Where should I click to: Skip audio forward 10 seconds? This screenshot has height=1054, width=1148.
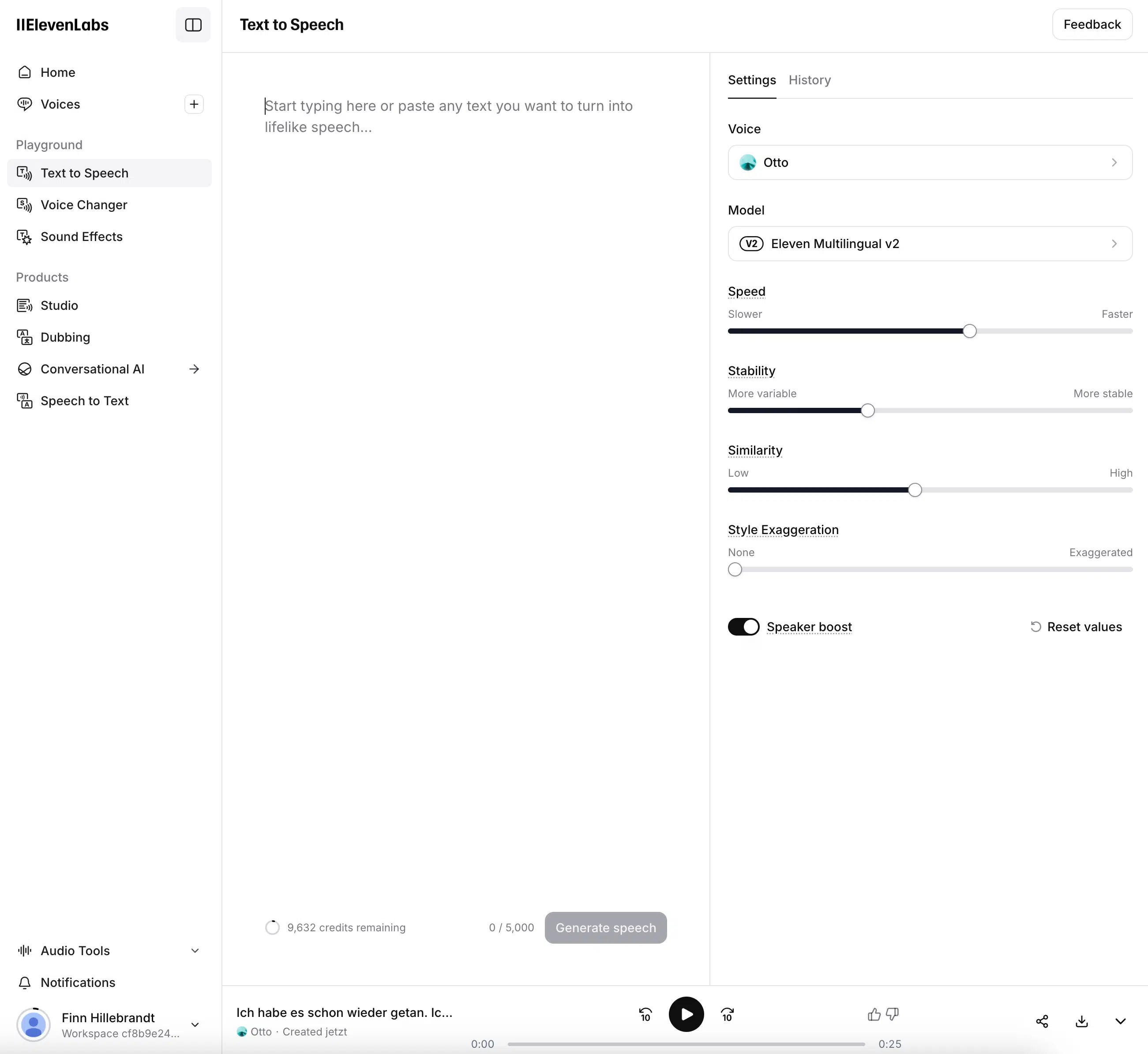coord(728,1014)
